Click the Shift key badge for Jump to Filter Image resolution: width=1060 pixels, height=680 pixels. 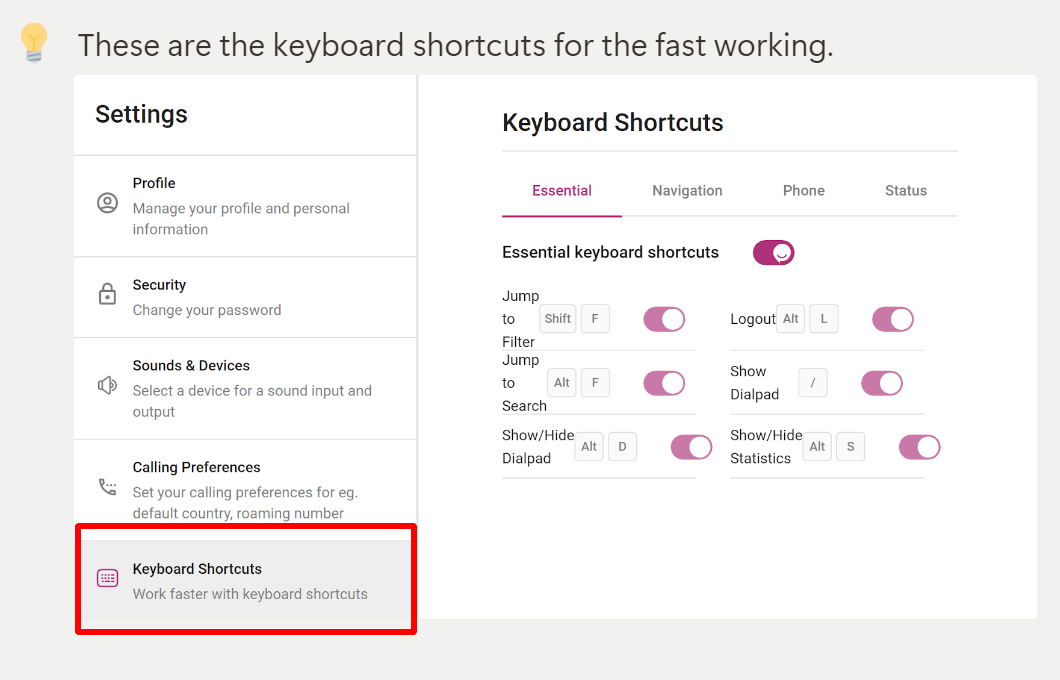pos(558,318)
